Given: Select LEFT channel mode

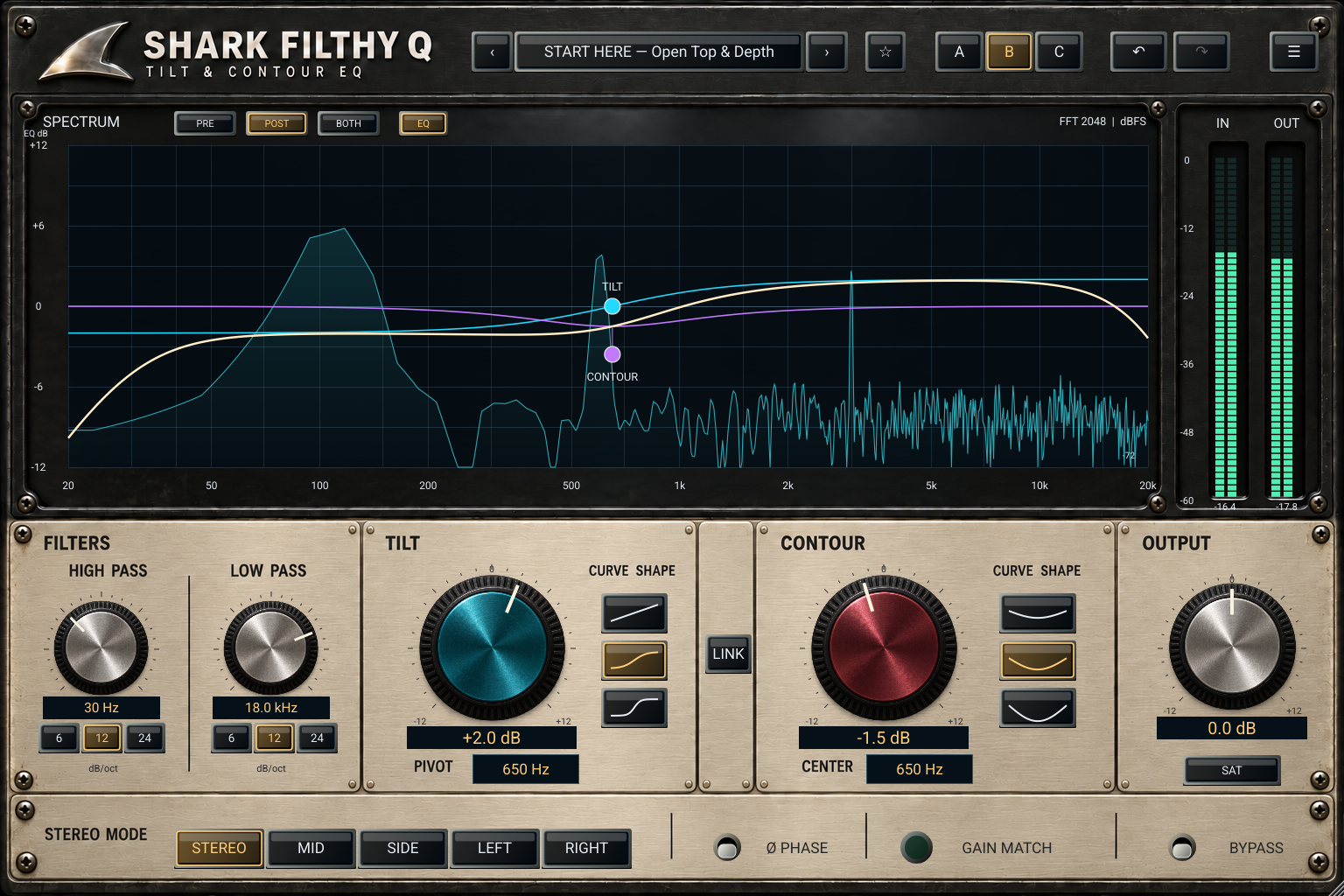Looking at the screenshot, I should coord(494,848).
